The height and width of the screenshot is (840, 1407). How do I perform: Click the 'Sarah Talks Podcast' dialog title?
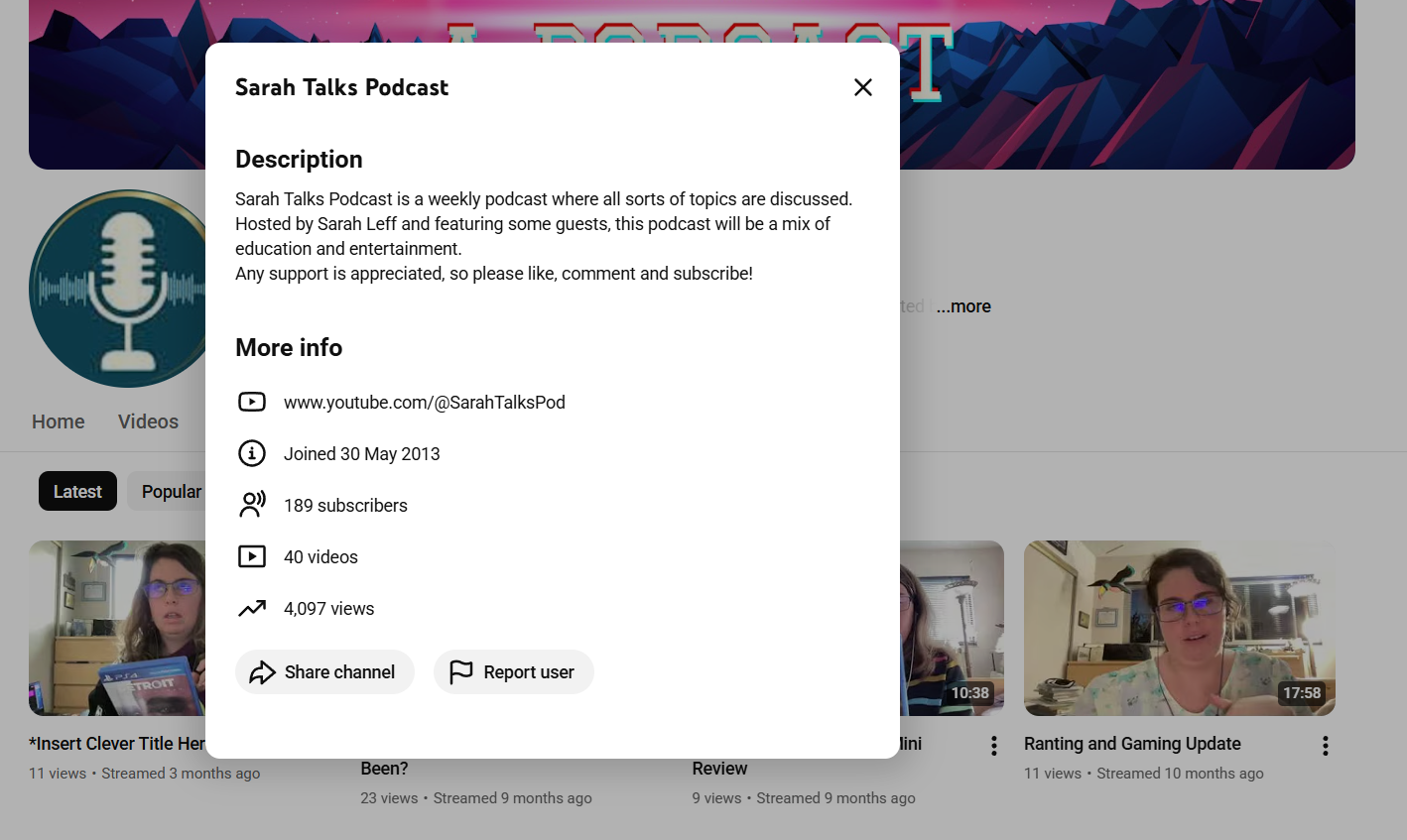pyautogui.click(x=341, y=87)
